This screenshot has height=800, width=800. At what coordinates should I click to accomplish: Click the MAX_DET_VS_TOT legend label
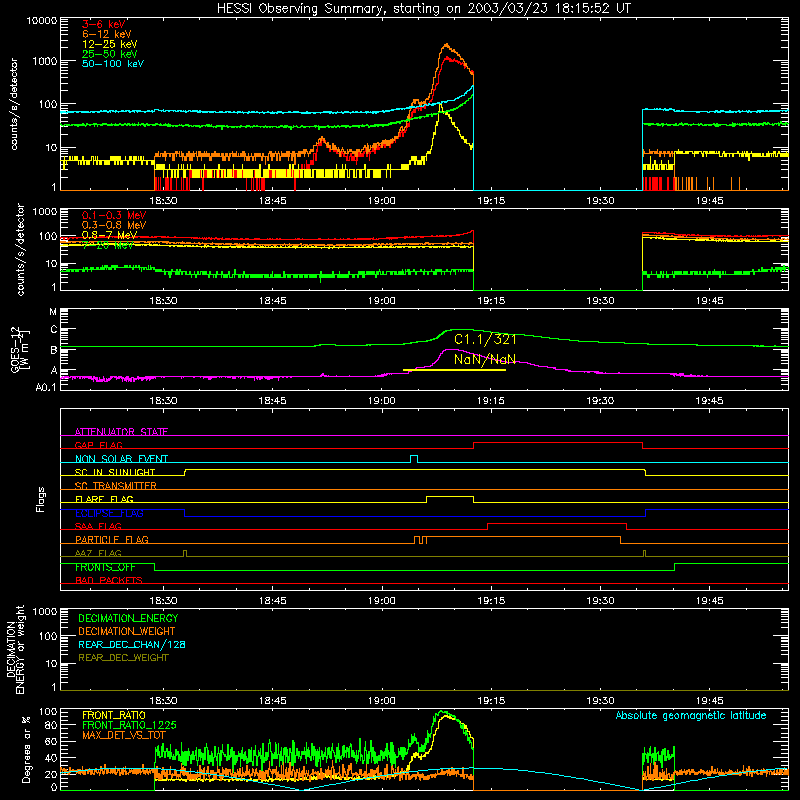[x=123, y=735]
